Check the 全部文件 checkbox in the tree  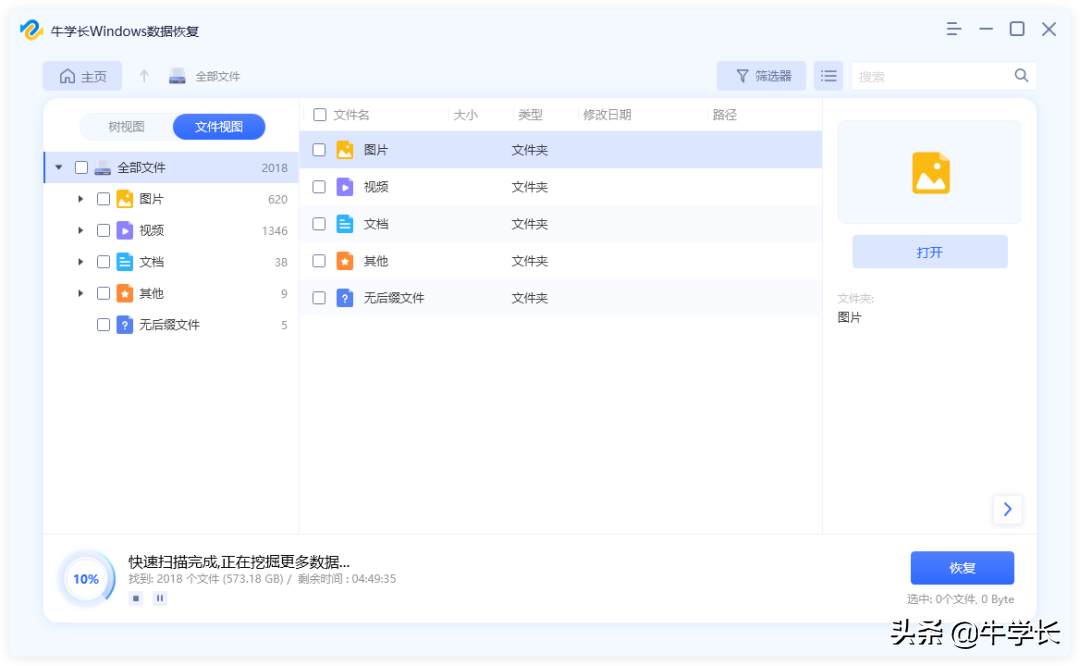[81, 167]
